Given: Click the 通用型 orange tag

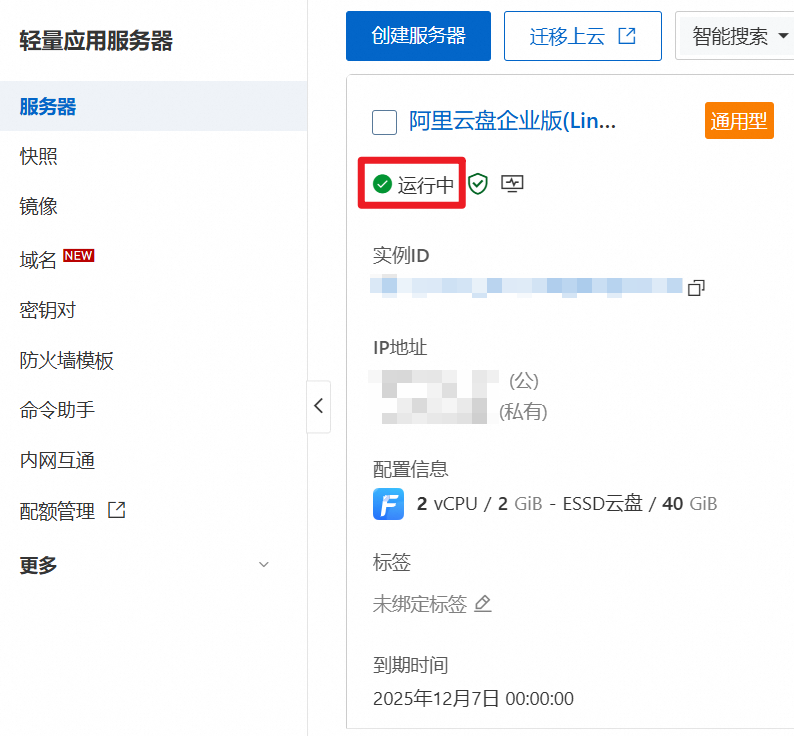Looking at the screenshot, I should pos(739,122).
